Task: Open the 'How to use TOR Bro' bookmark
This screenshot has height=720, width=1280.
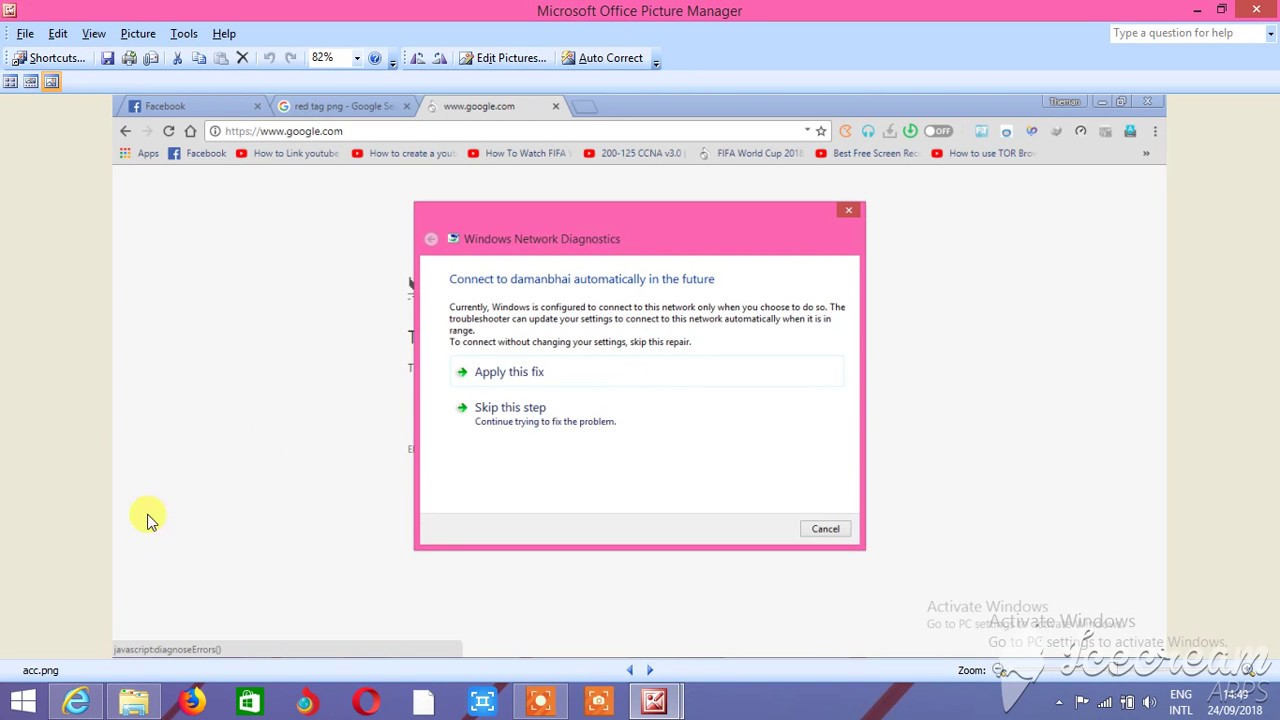Action: (x=983, y=153)
